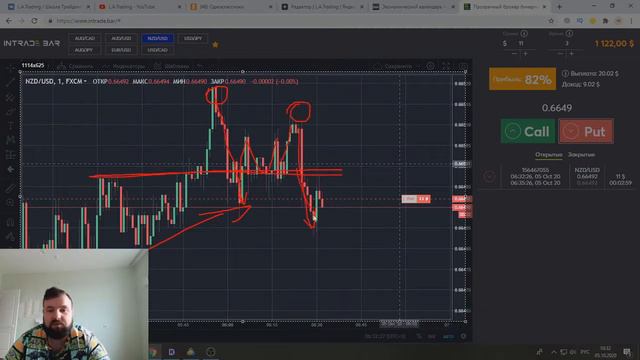Viewport: 640px width, 360px height.
Task: Toggle chart fullscreen mode icon
Action: pyautogui.click(x=446, y=66)
